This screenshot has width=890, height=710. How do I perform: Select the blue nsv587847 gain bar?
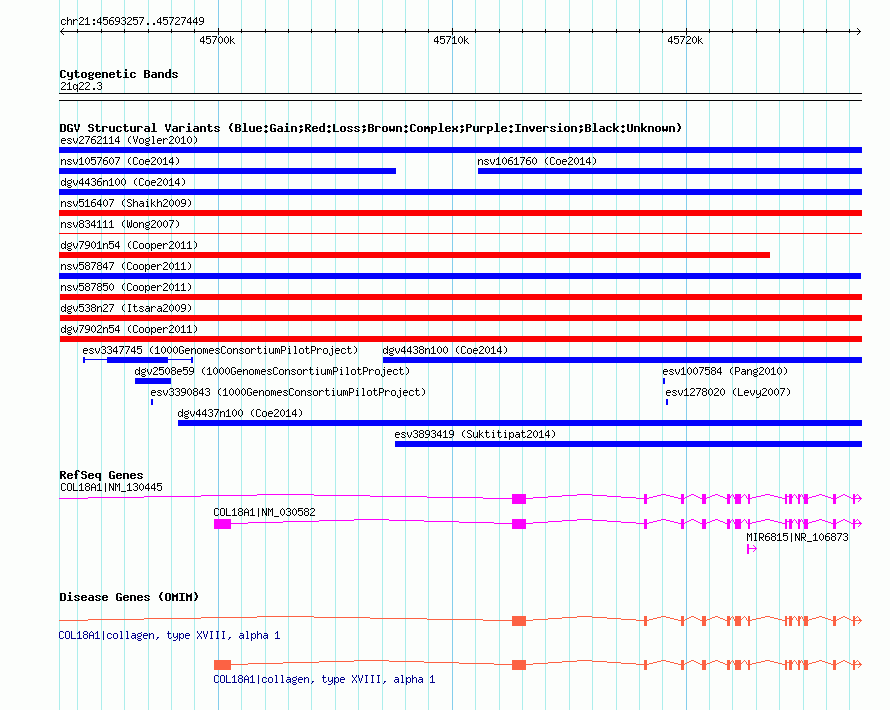(460, 276)
